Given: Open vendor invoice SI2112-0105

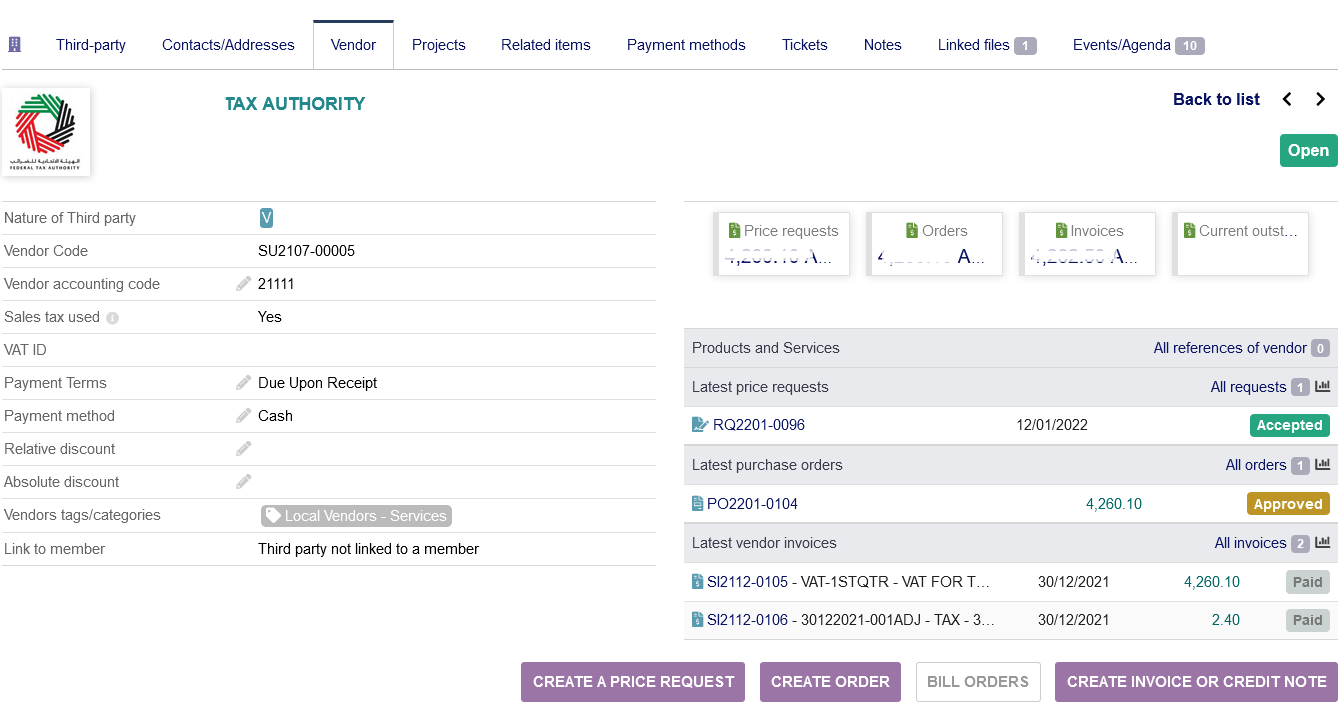Looking at the screenshot, I should pyautogui.click(x=747, y=582).
